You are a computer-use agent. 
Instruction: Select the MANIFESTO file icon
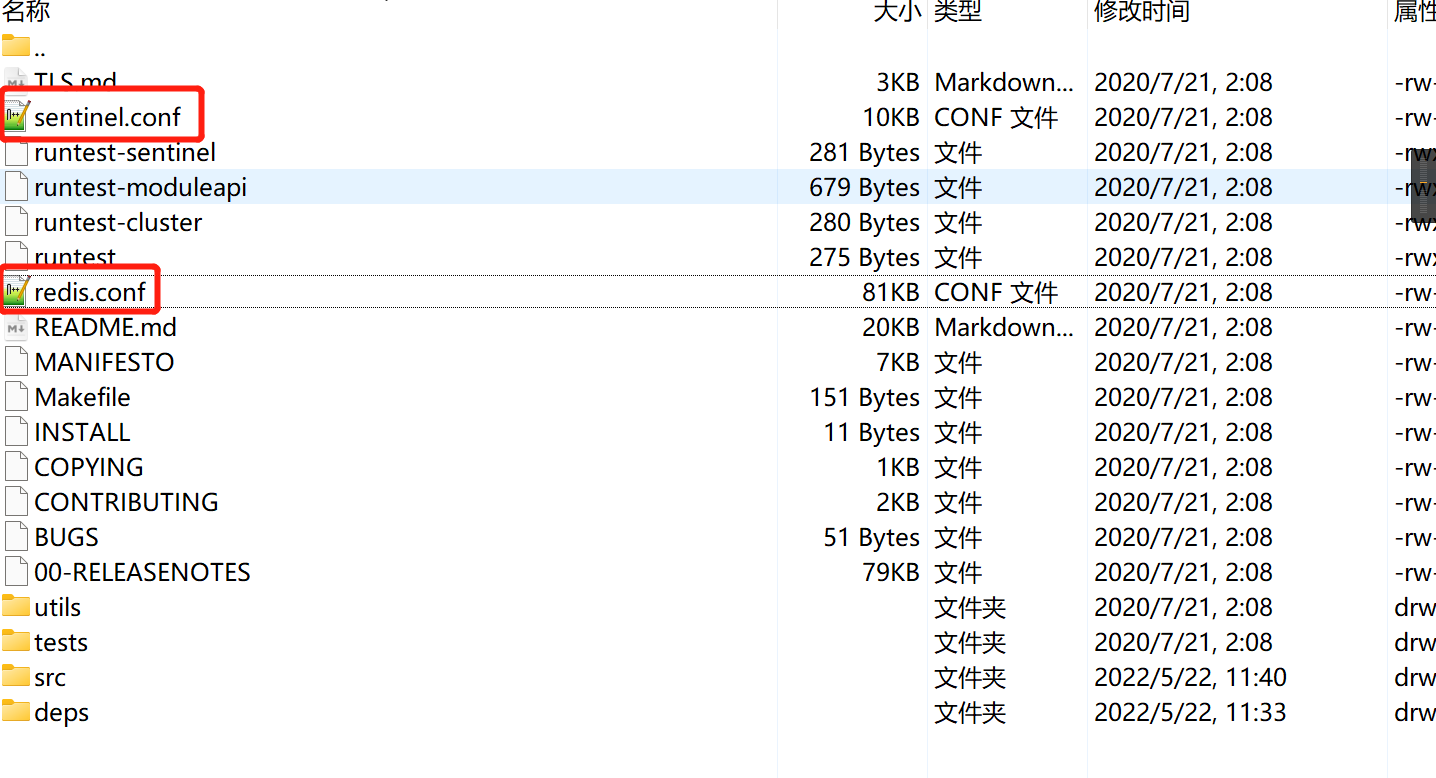click(16, 362)
